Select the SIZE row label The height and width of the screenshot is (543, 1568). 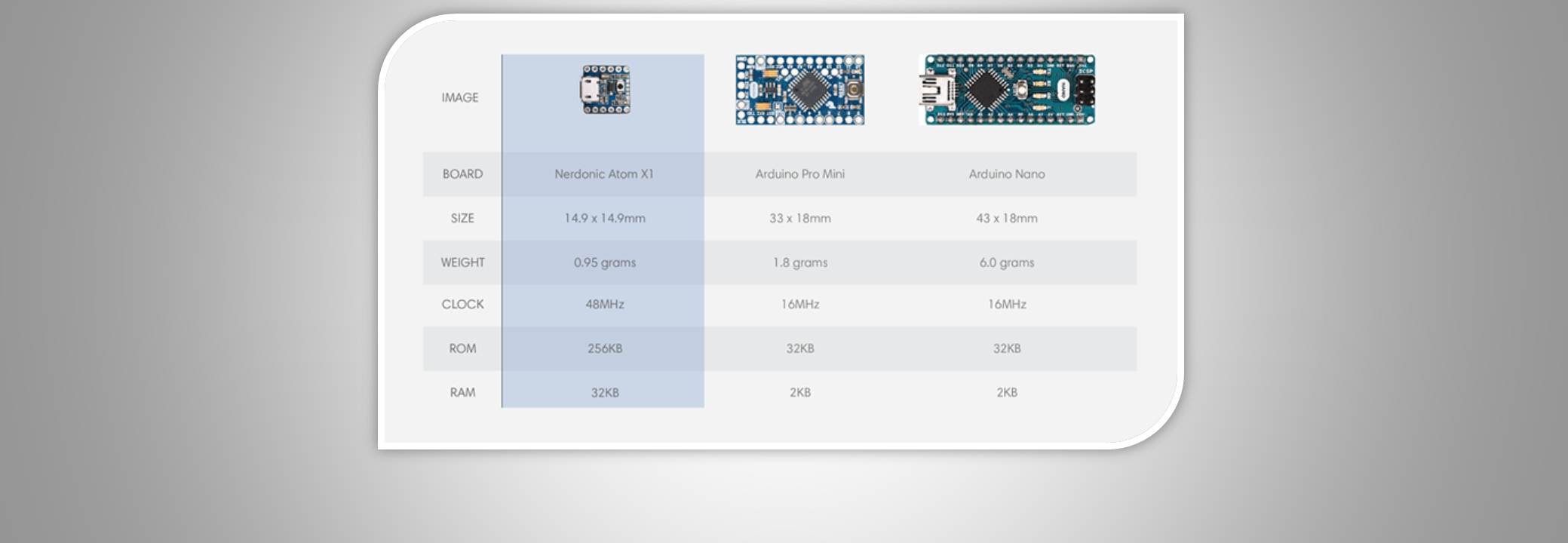pyautogui.click(x=462, y=218)
